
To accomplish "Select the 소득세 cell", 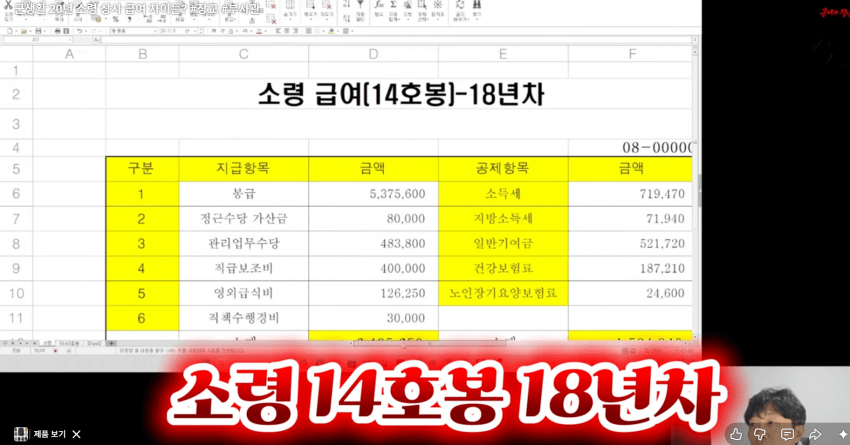I will coord(503,194).
